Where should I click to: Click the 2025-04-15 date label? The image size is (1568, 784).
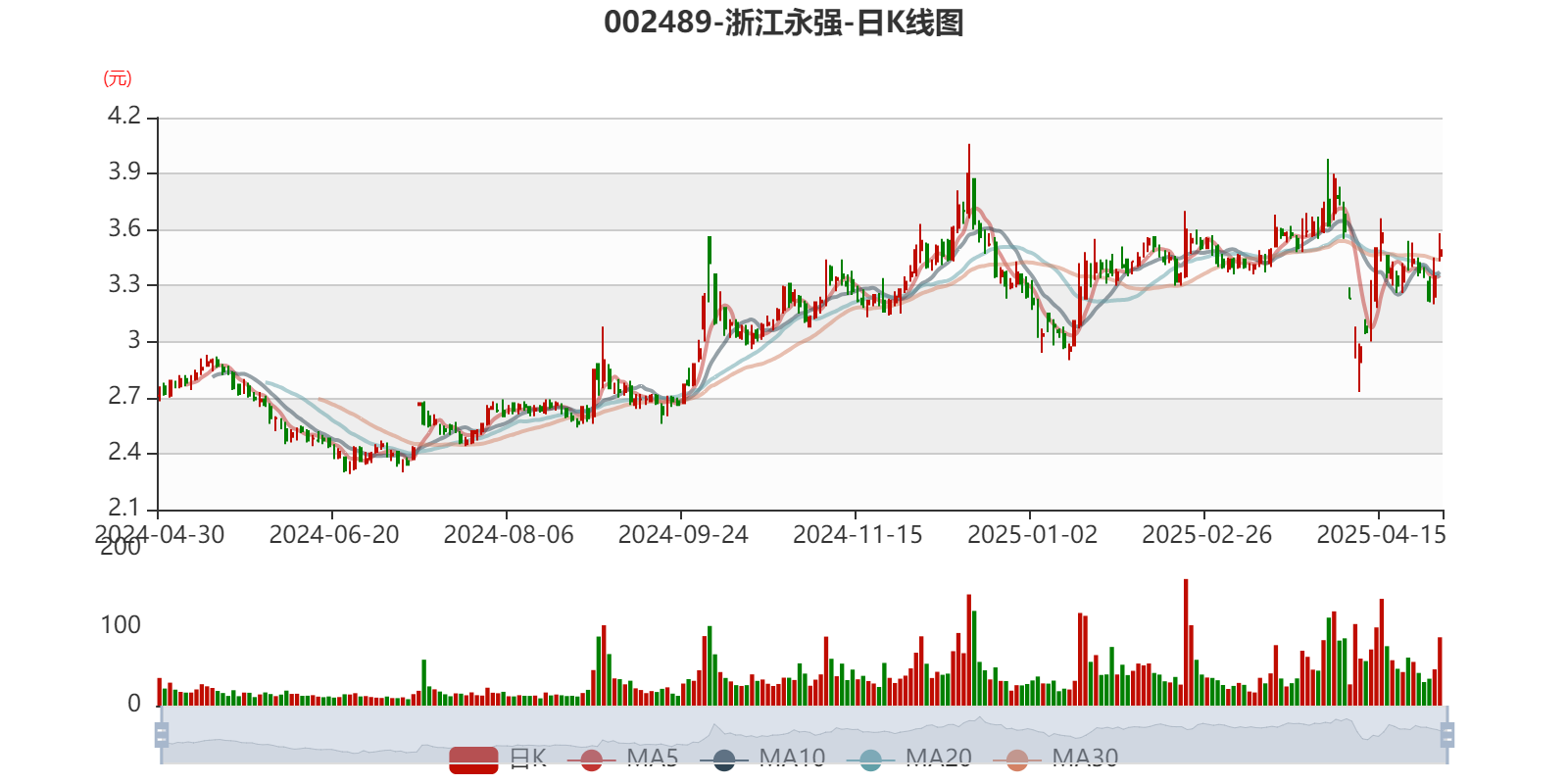click(x=1381, y=535)
